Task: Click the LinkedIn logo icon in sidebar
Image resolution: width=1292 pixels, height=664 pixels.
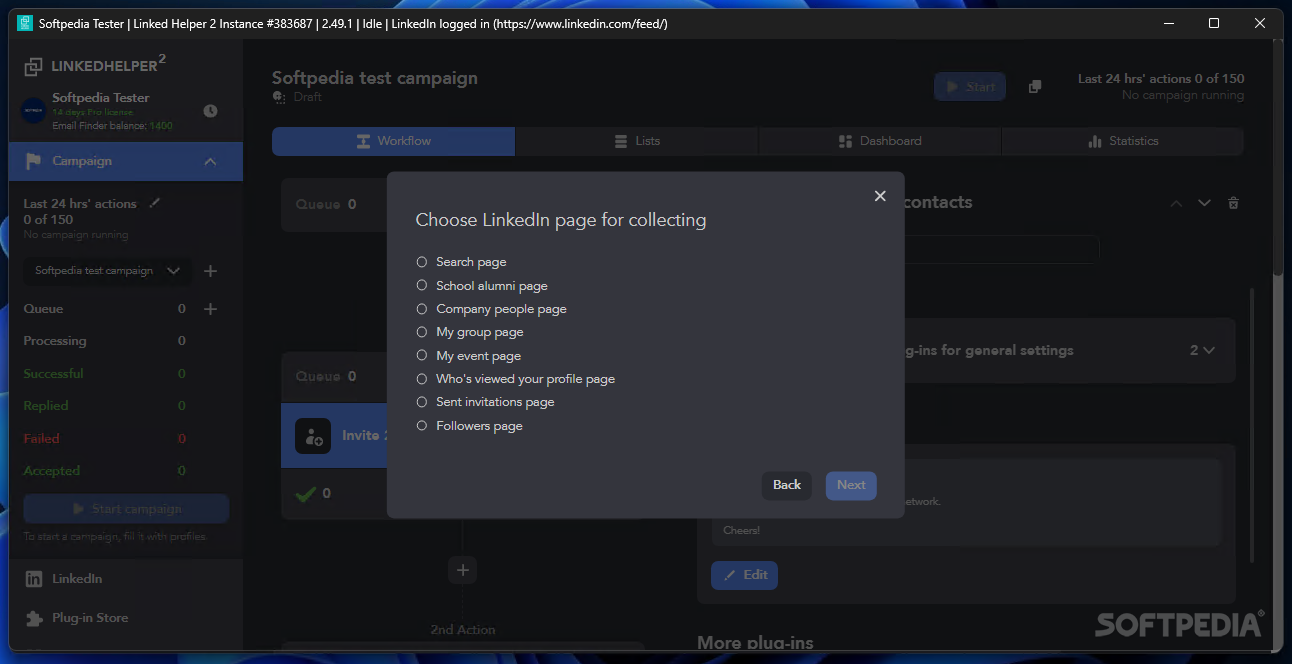Action: click(34, 579)
